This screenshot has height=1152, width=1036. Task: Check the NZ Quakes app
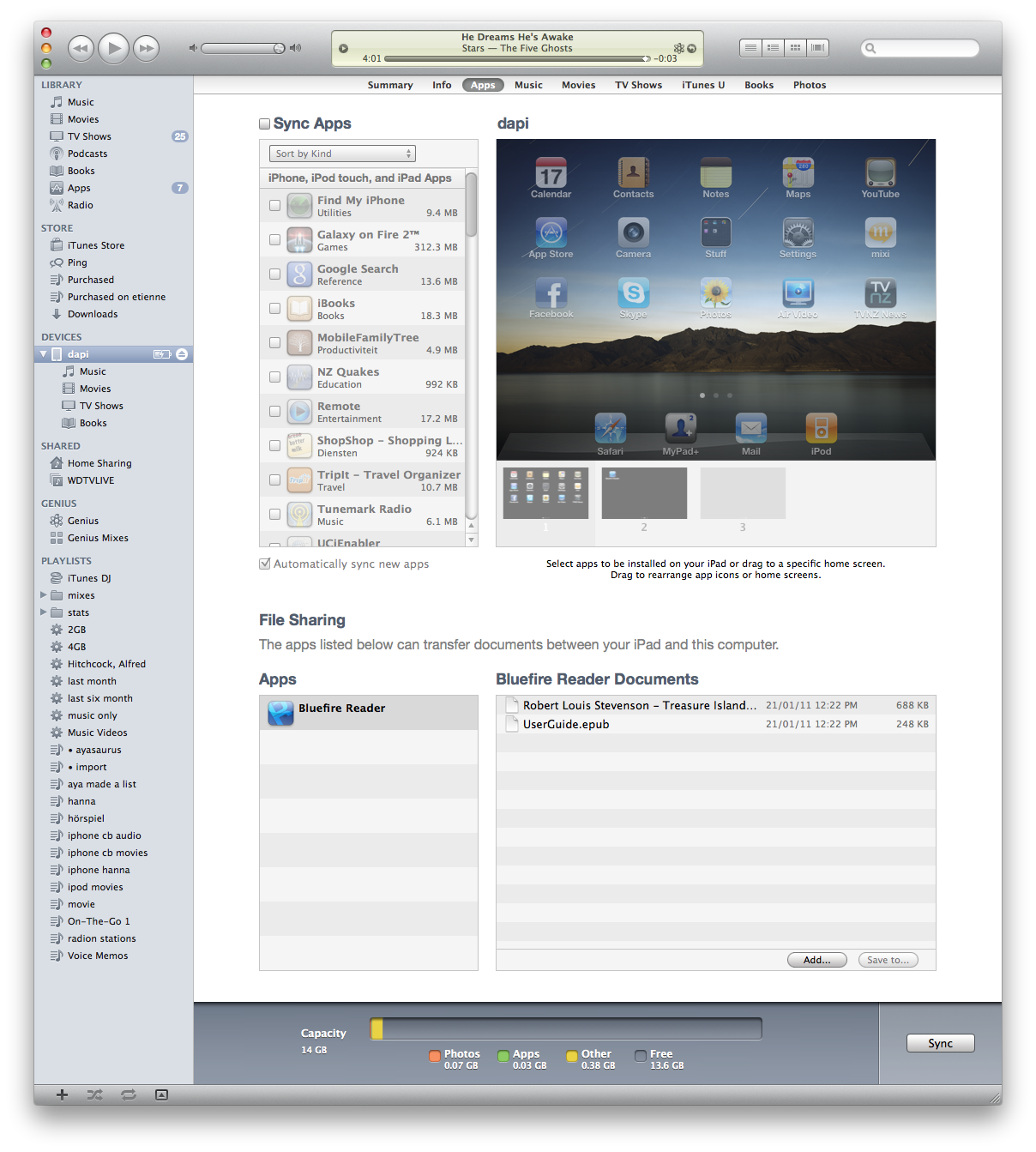coord(274,377)
